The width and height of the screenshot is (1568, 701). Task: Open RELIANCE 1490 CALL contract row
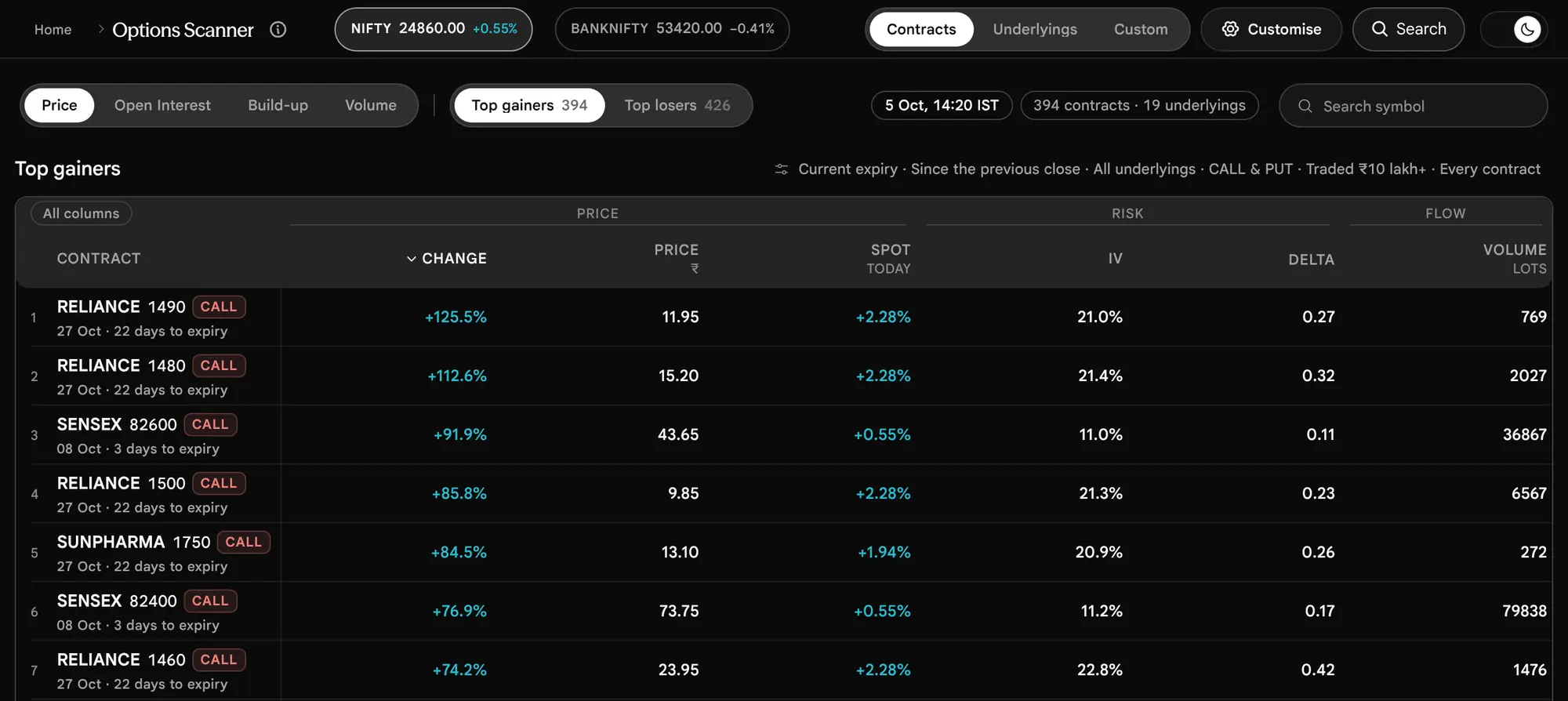[x=784, y=317]
